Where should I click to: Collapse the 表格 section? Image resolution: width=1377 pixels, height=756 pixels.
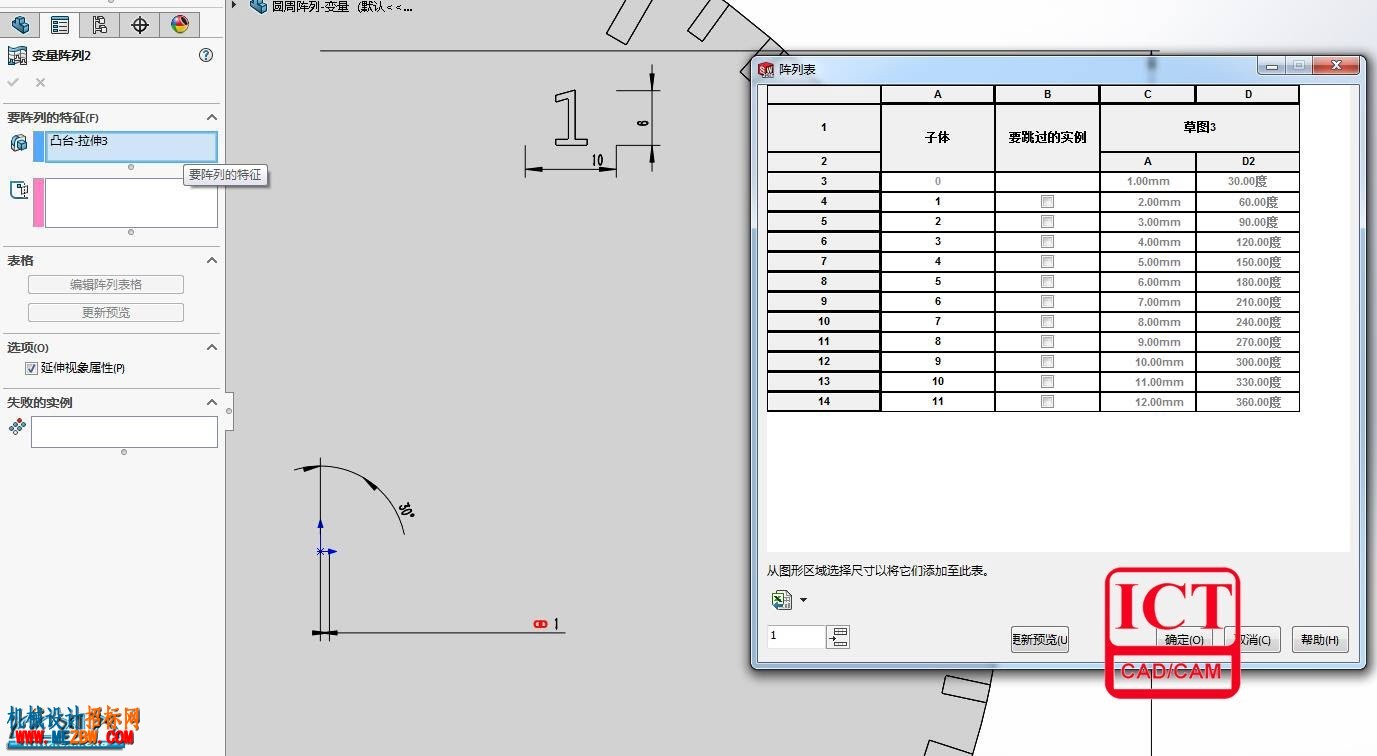point(211,260)
